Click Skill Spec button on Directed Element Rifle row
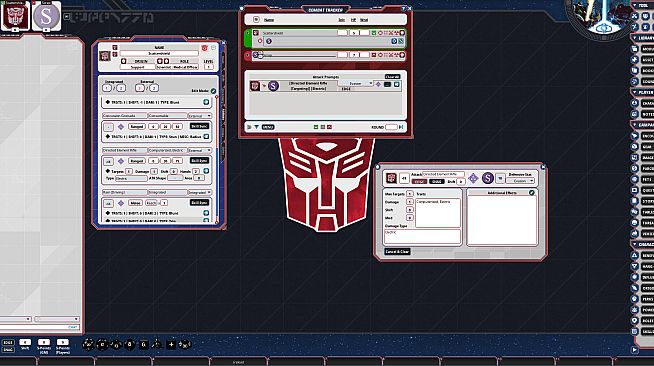The width and height of the screenshot is (654, 366). 199,160
